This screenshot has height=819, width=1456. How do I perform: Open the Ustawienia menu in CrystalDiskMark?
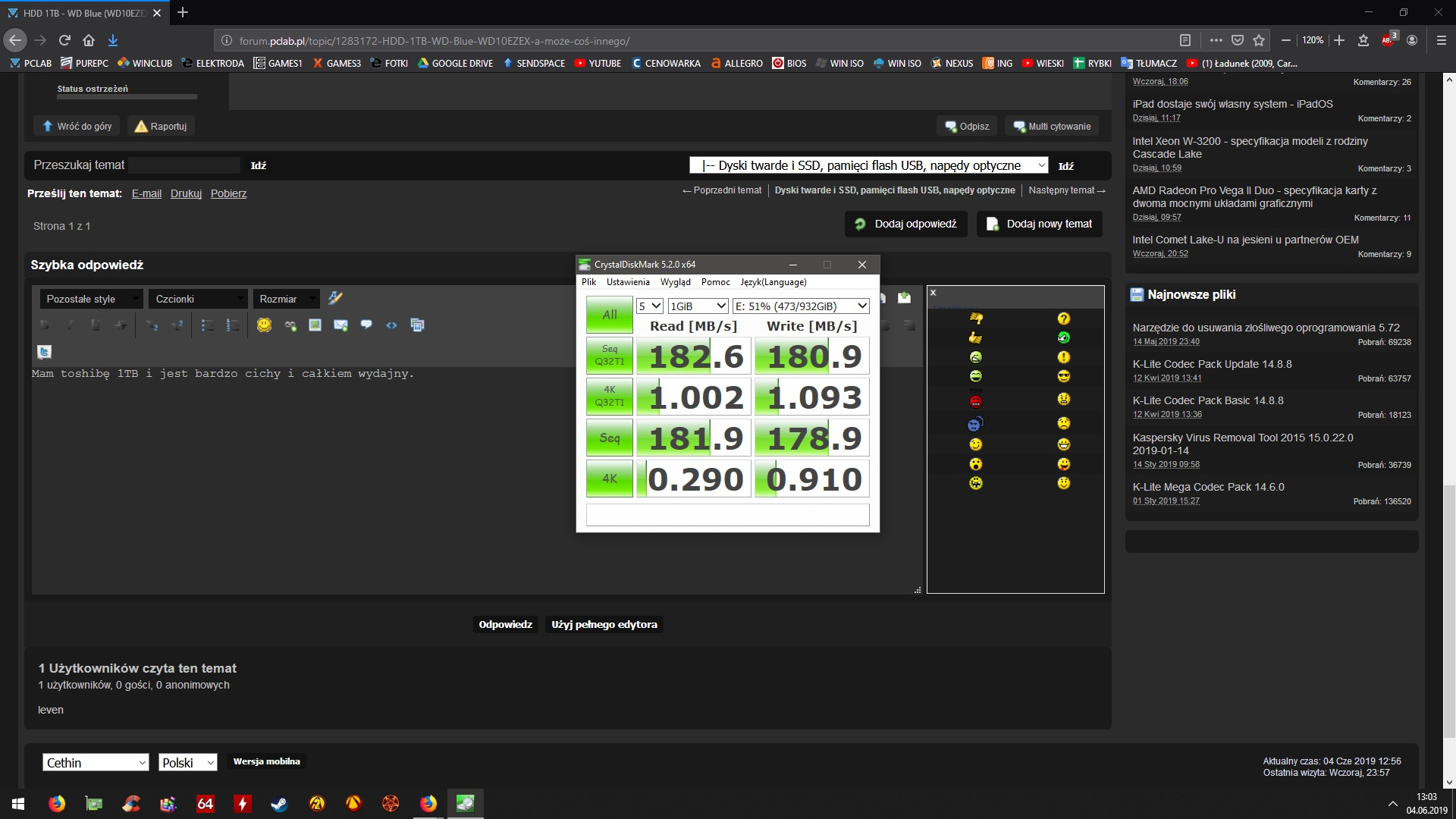pyautogui.click(x=627, y=282)
